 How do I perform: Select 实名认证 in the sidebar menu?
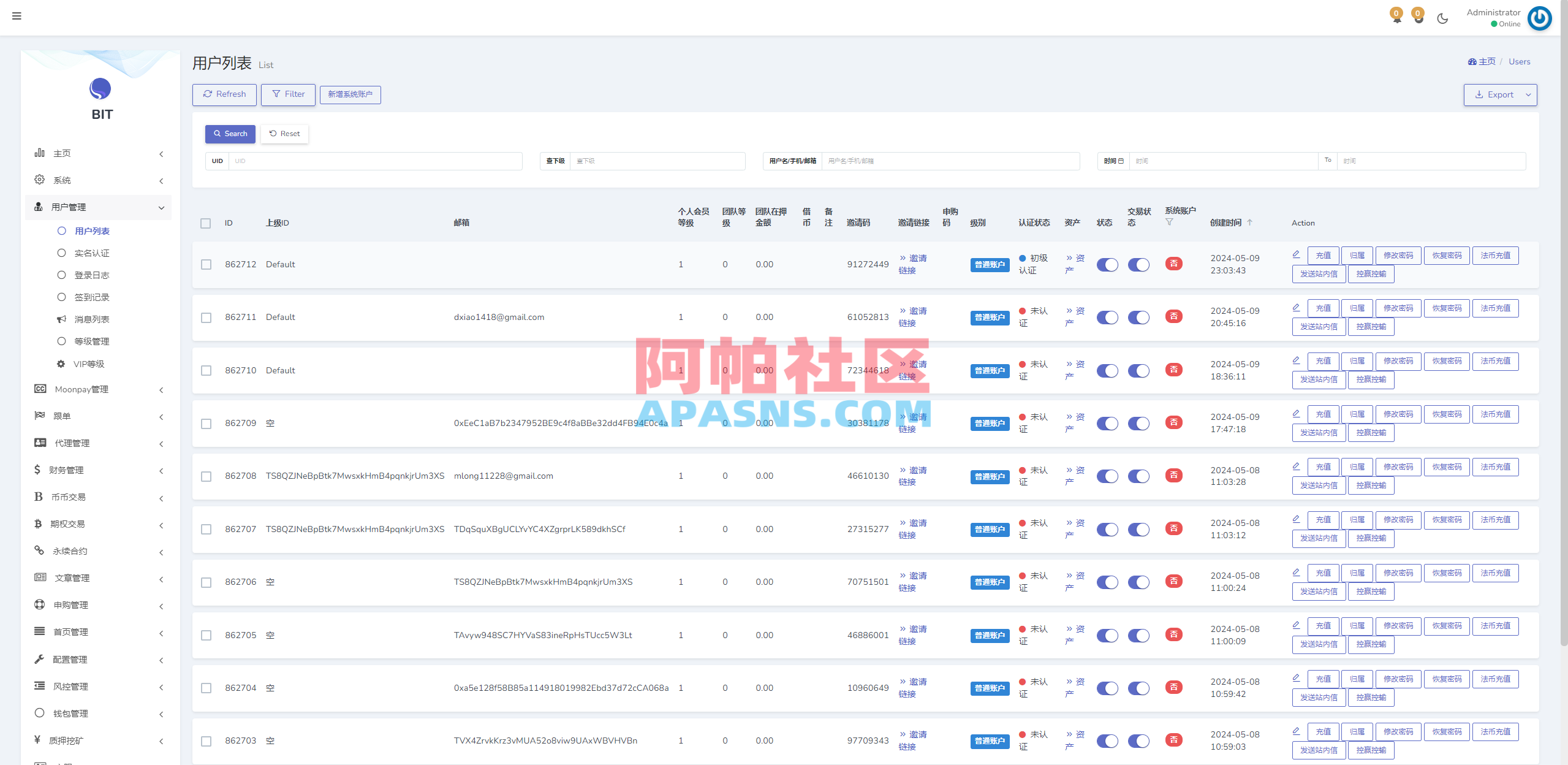click(x=92, y=253)
